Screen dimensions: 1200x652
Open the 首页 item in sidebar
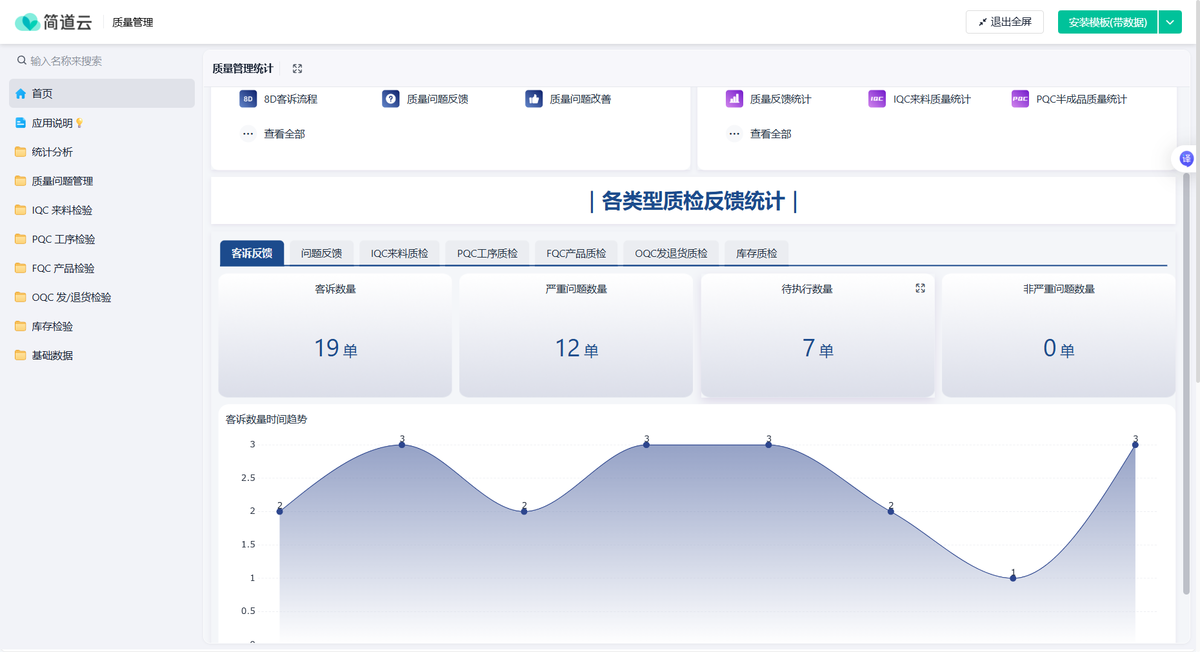pos(102,93)
